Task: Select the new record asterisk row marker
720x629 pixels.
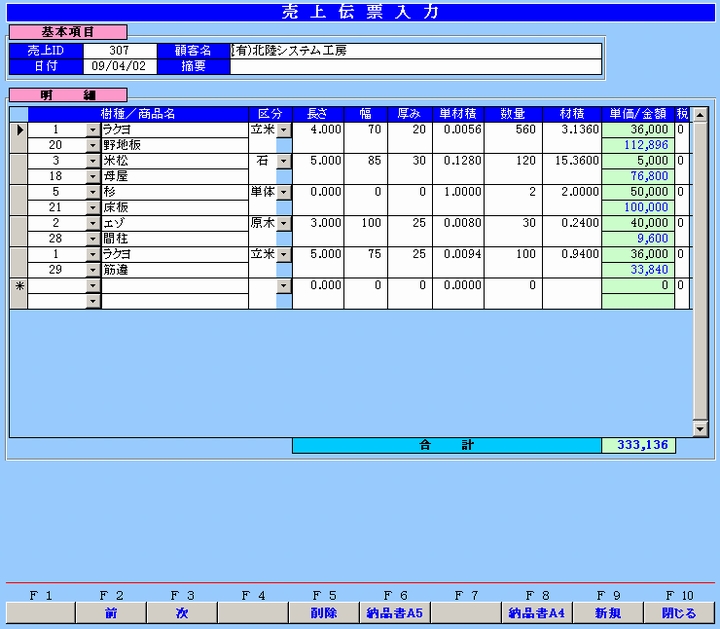Action: pos(18,286)
